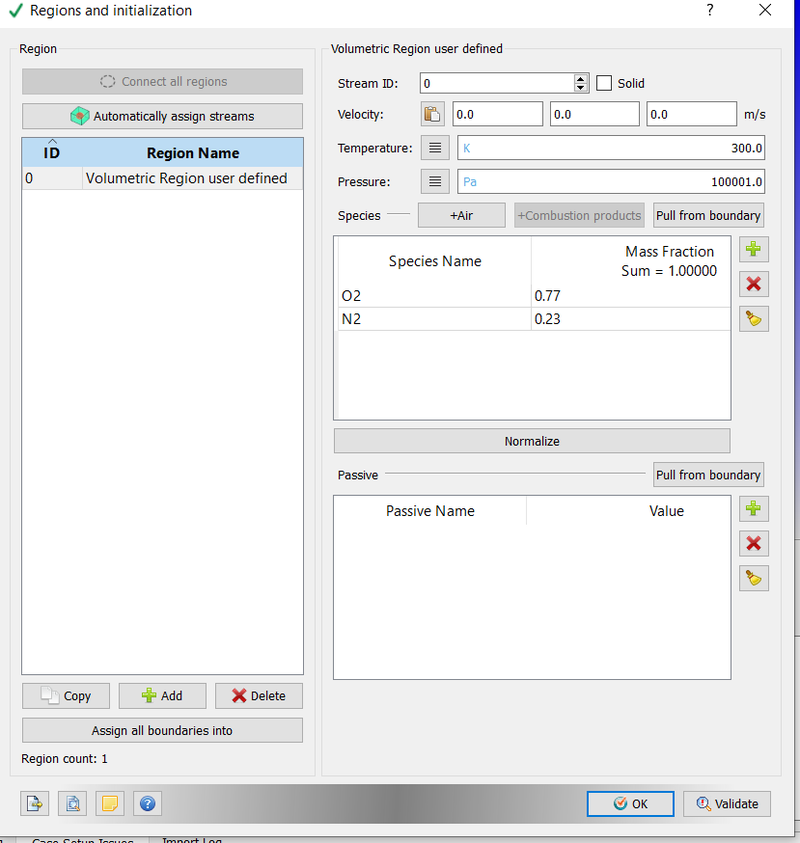Paste velocity values from clipboard
Screen dimensions: 800x843
pos(434,113)
